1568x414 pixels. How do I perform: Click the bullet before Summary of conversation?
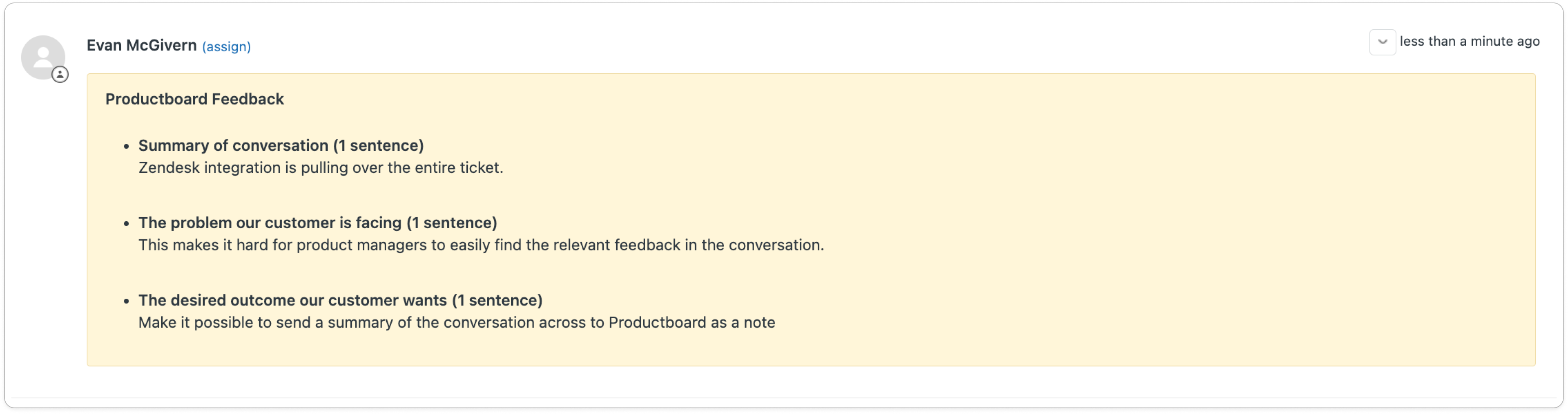(x=127, y=146)
